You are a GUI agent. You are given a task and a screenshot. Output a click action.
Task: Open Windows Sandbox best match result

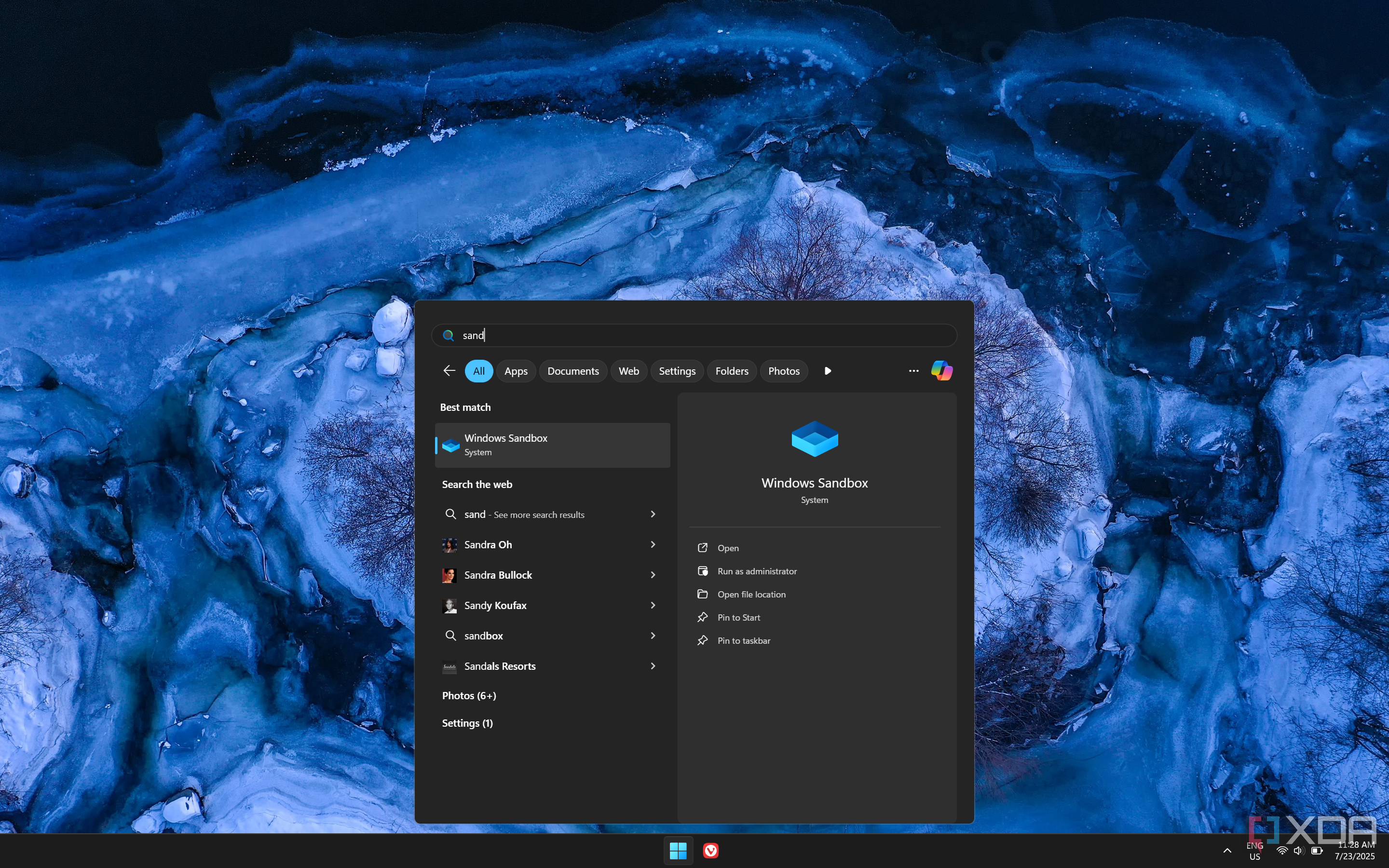pyautogui.click(x=552, y=445)
